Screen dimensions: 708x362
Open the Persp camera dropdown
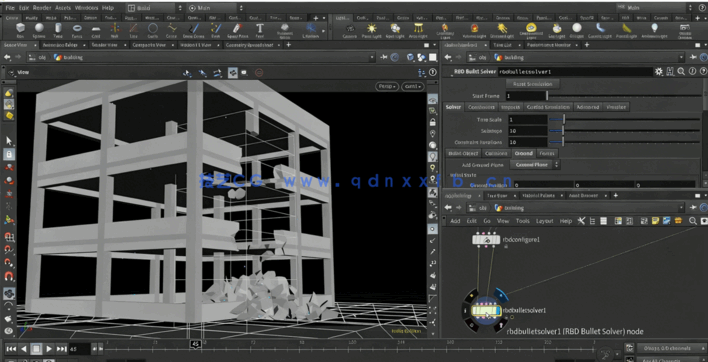[x=387, y=86]
